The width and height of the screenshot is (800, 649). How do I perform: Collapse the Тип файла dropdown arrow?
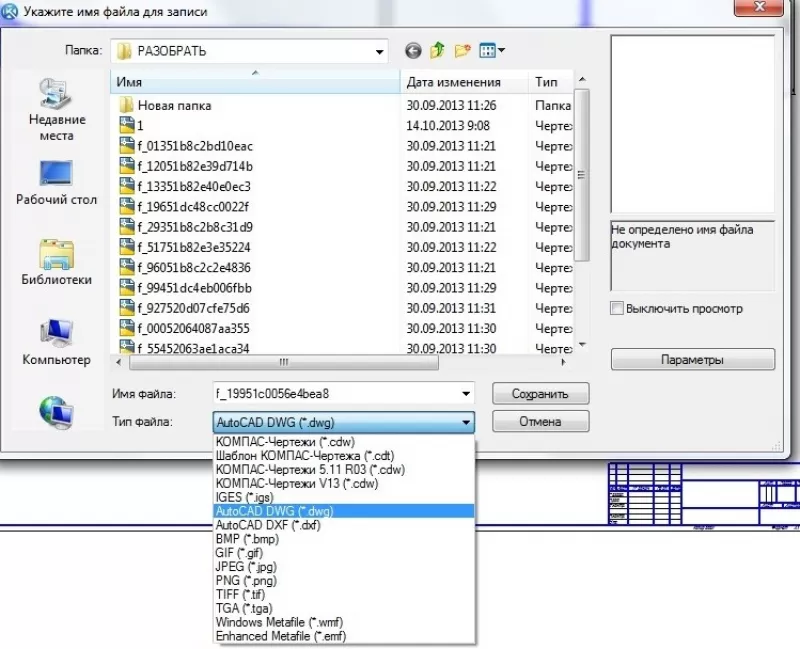(466, 422)
